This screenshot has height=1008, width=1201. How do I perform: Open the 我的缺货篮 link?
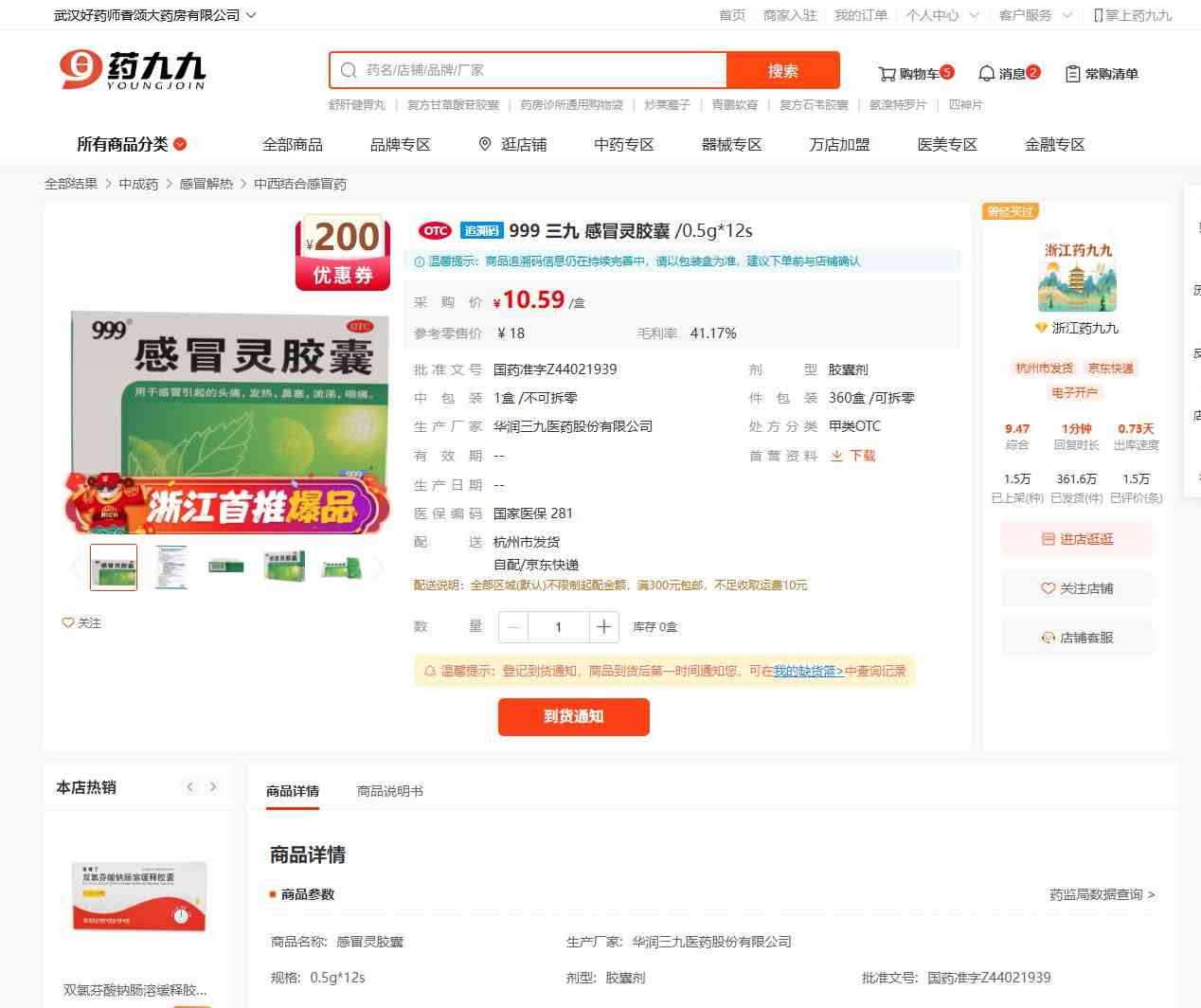[808, 671]
